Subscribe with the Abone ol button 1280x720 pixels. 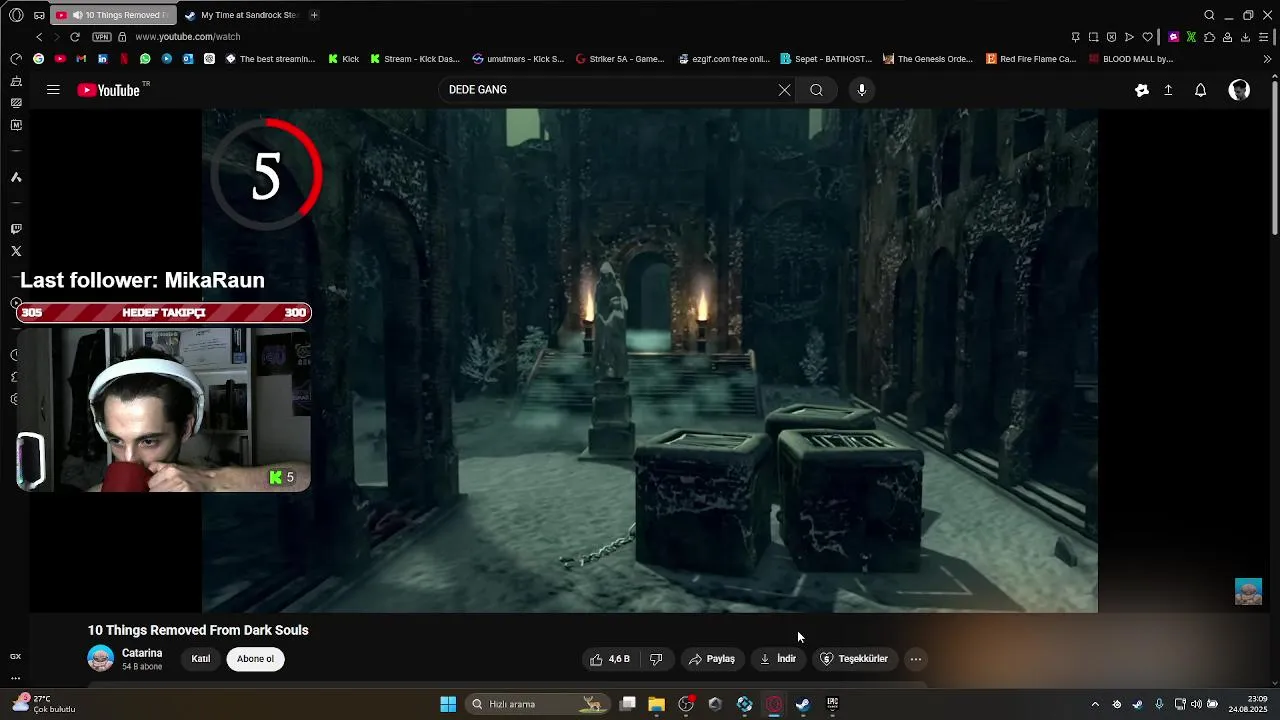click(x=255, y=659)
